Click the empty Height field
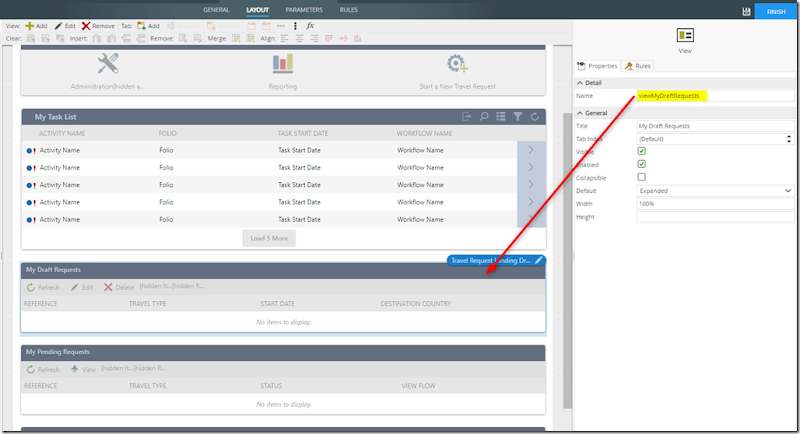800x434 pixels. (x=715, y=217)
